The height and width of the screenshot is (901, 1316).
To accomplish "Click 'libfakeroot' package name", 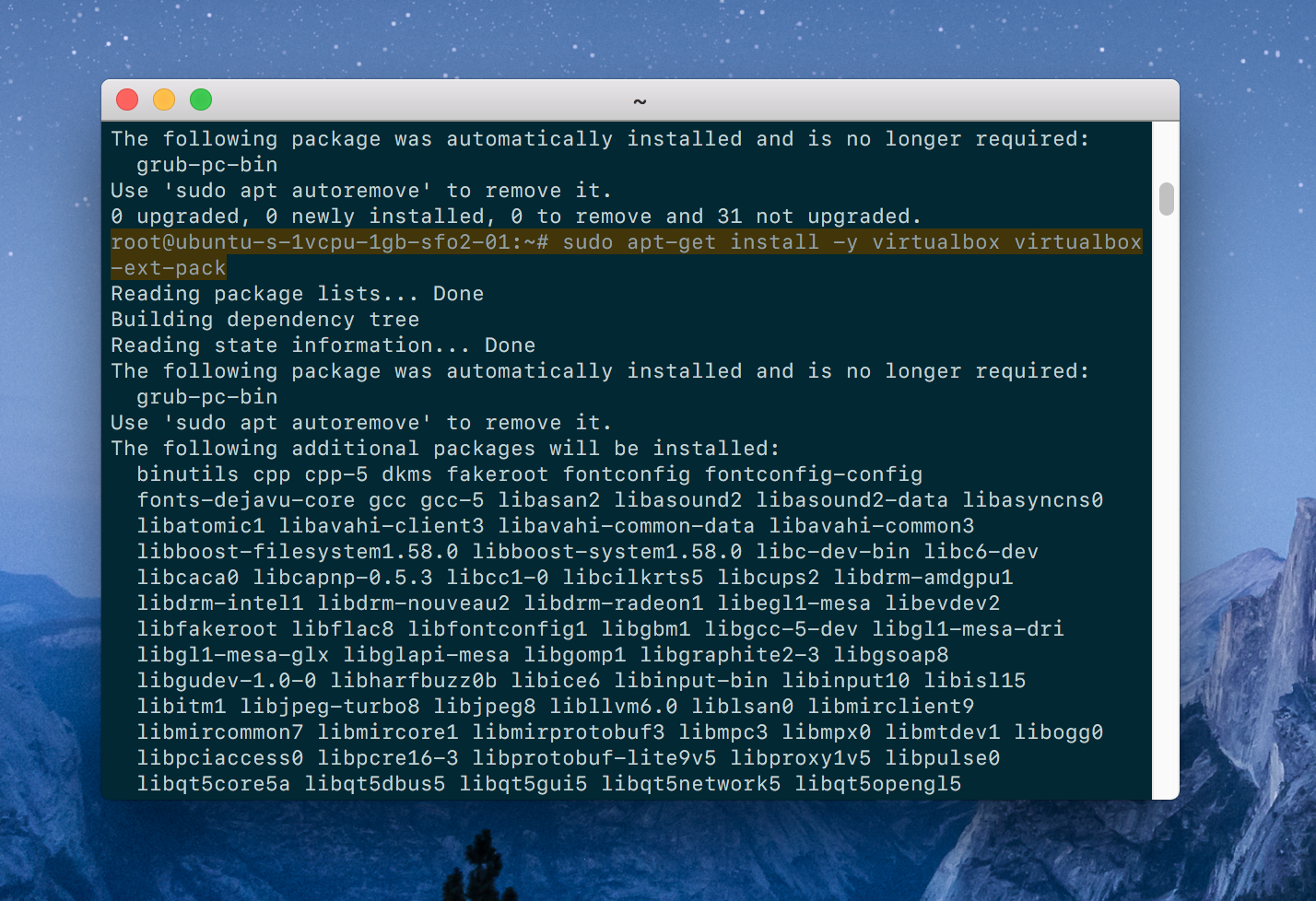I will click(207, 629).
